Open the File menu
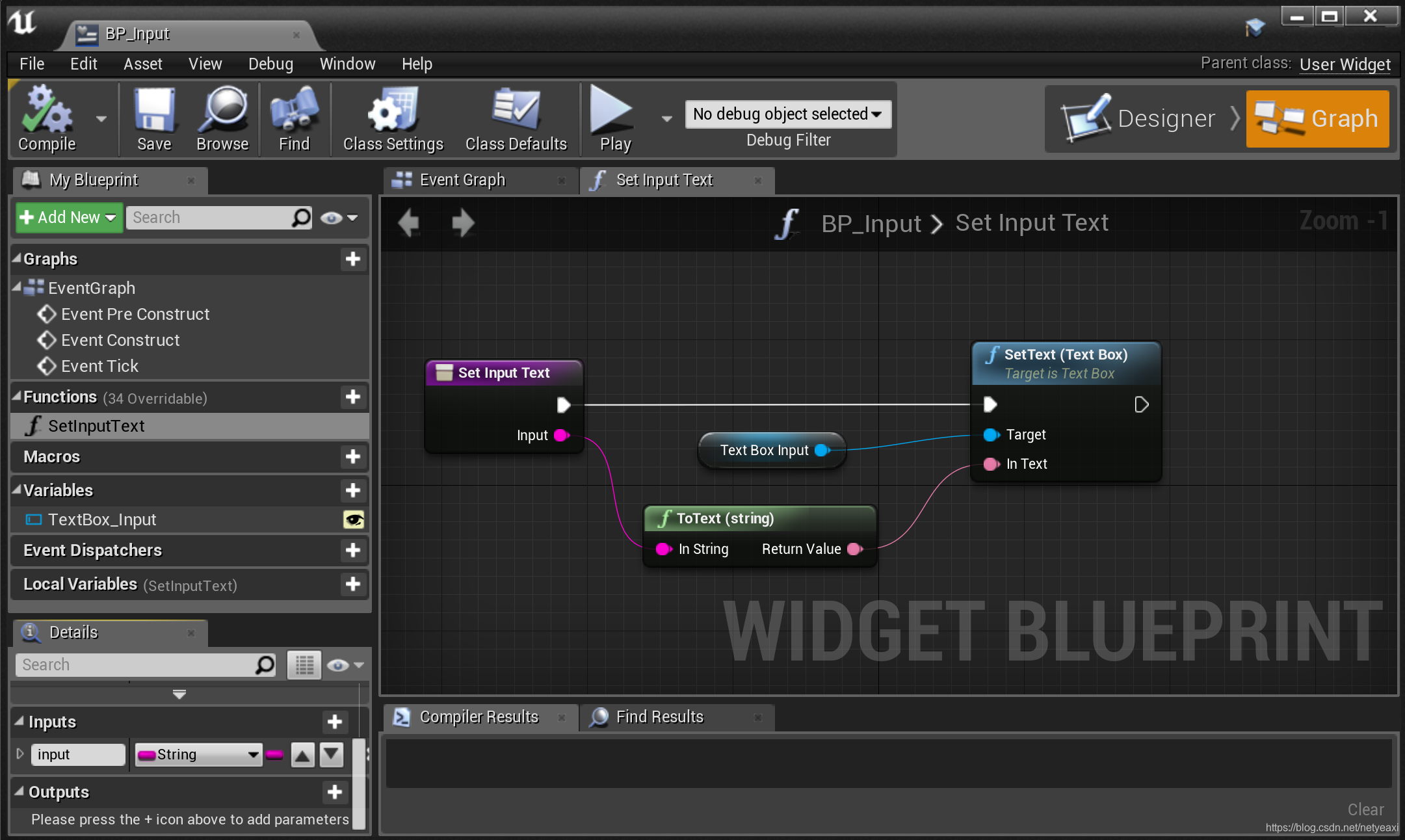 (x=32, y=64)
